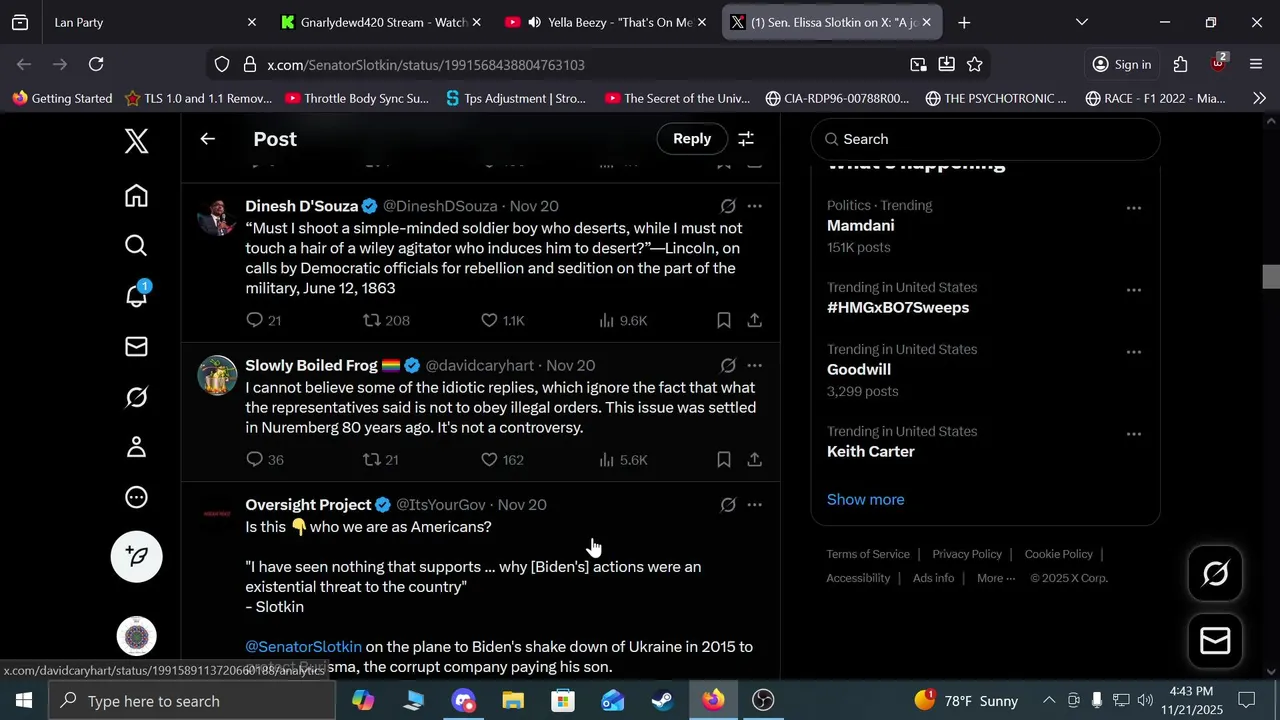
Task: Click the compose Post feather button
Action: point(137,556)
